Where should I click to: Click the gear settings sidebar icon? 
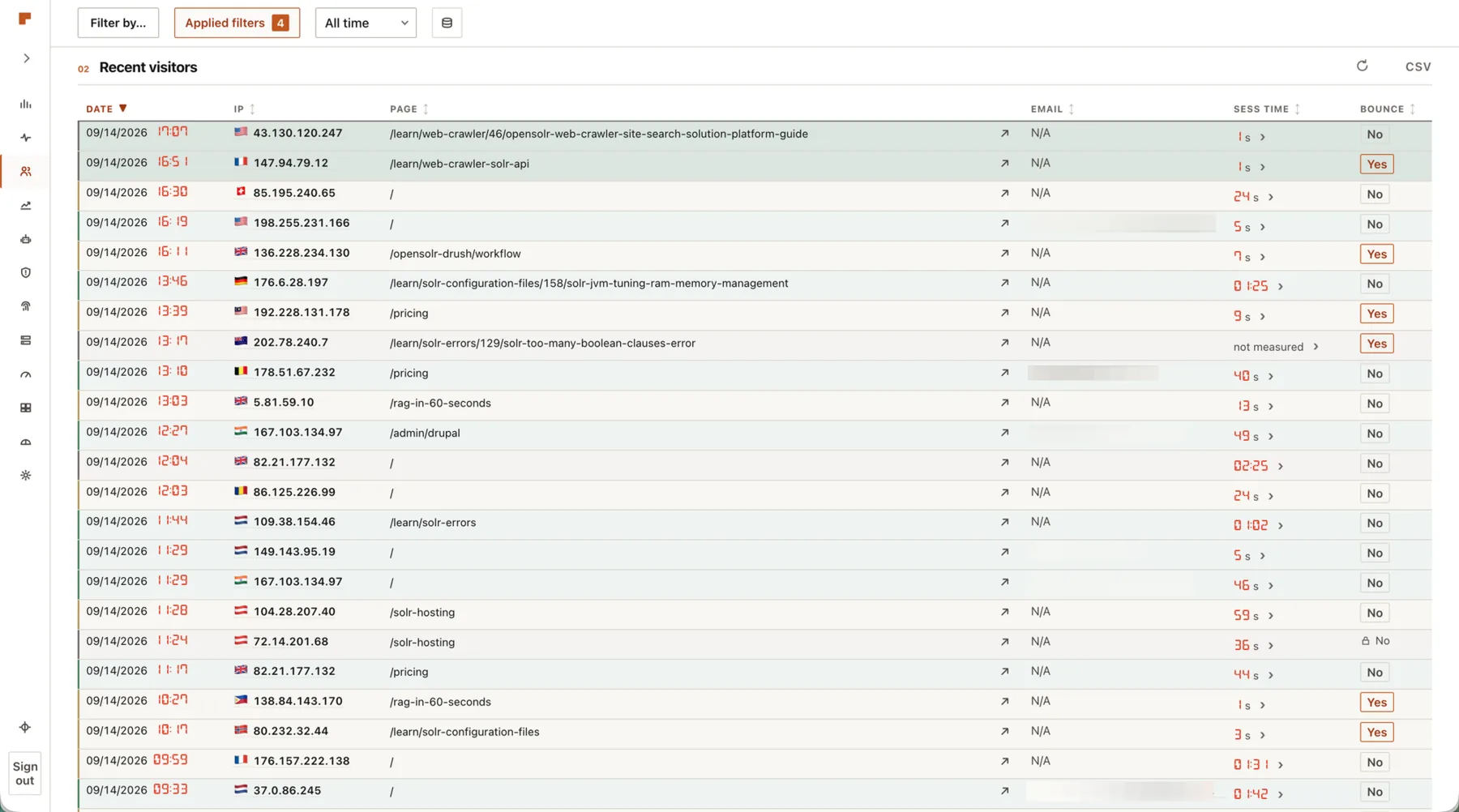(26, 476)
